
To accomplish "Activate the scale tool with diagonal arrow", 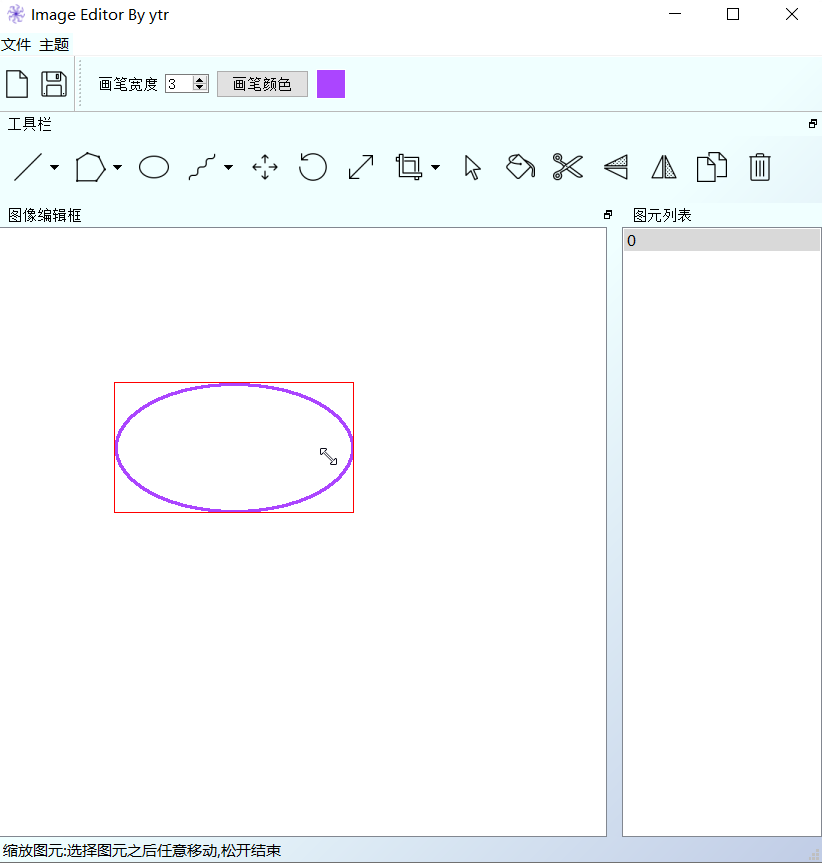I will click(x=361, y=167).
